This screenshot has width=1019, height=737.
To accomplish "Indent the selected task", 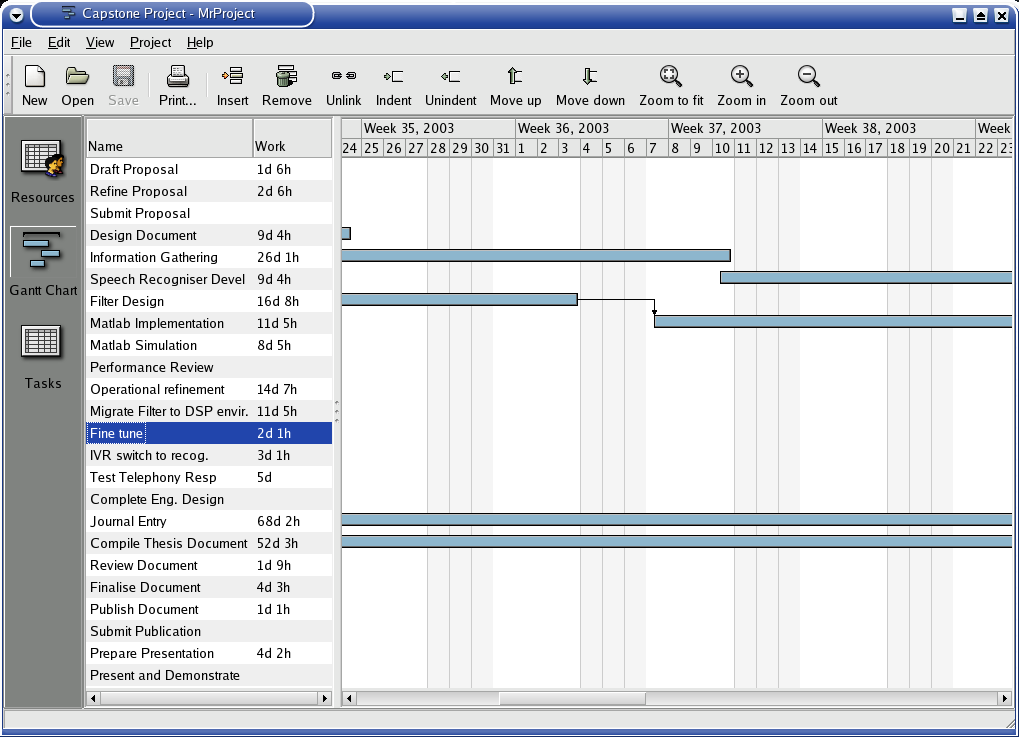I will coord(393,77).
